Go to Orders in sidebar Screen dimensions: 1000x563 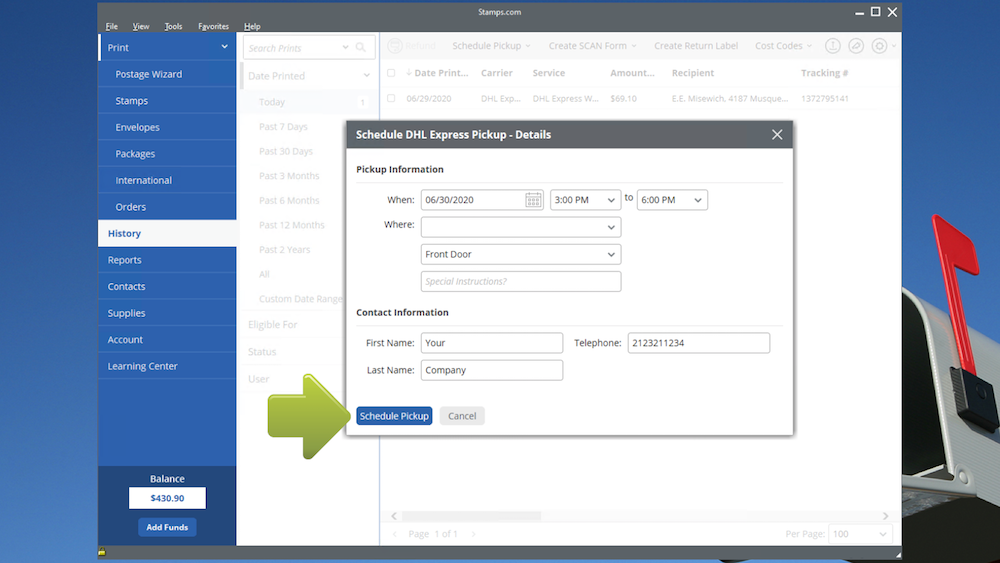167,207
